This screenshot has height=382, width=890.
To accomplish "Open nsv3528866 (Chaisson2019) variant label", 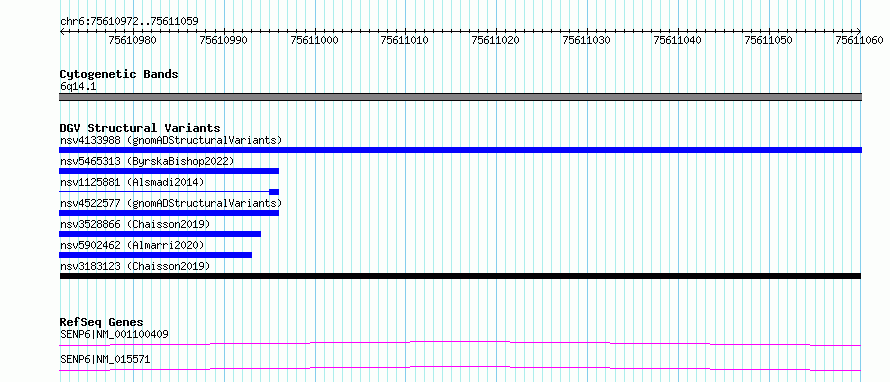I will pyautogui.click(x=135, y=224).
